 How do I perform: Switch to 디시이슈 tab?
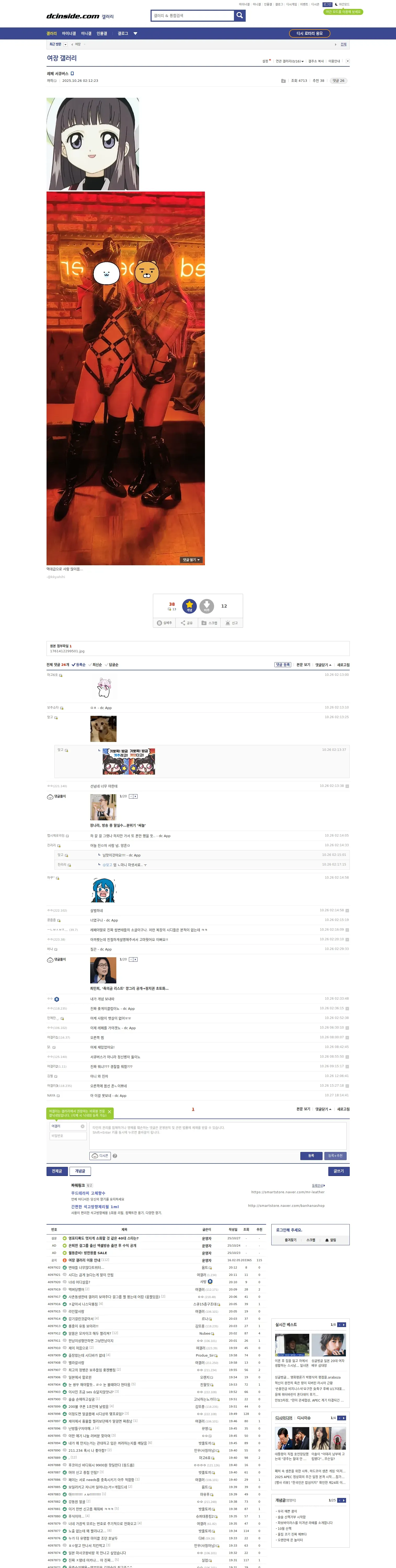(303, 1418)
